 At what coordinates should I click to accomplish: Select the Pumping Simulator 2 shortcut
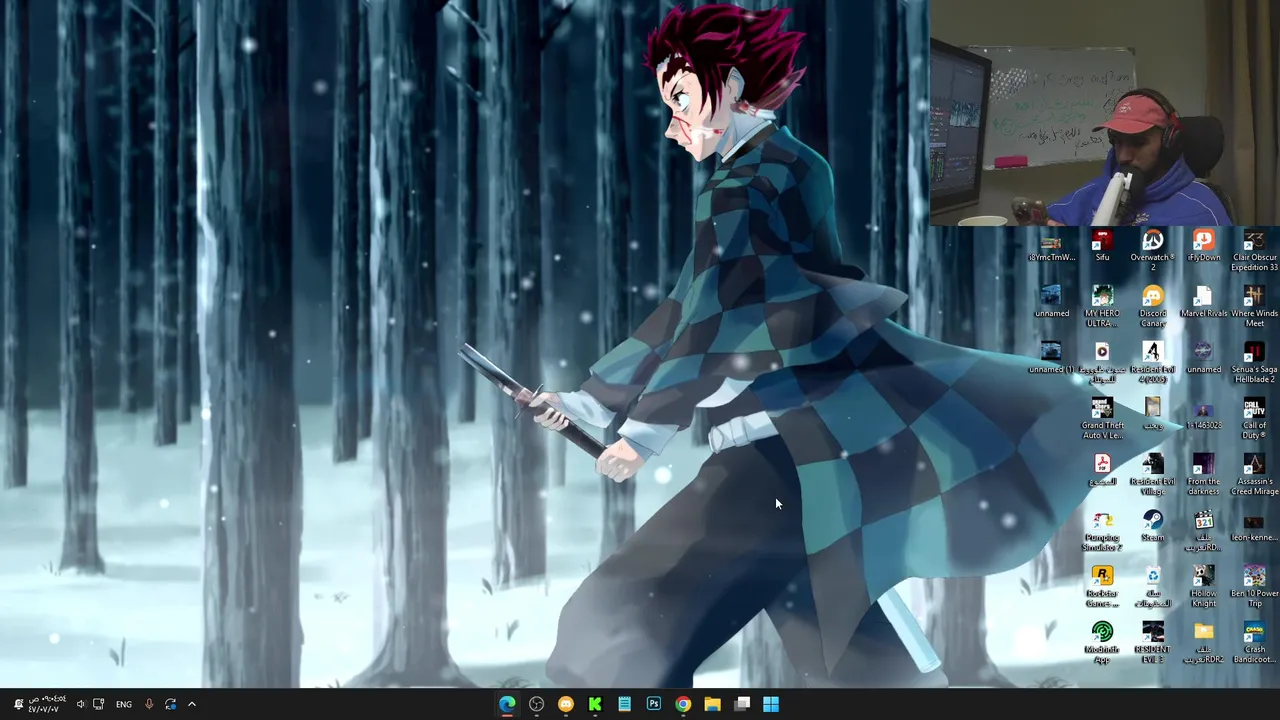[x=1102, y=530]
